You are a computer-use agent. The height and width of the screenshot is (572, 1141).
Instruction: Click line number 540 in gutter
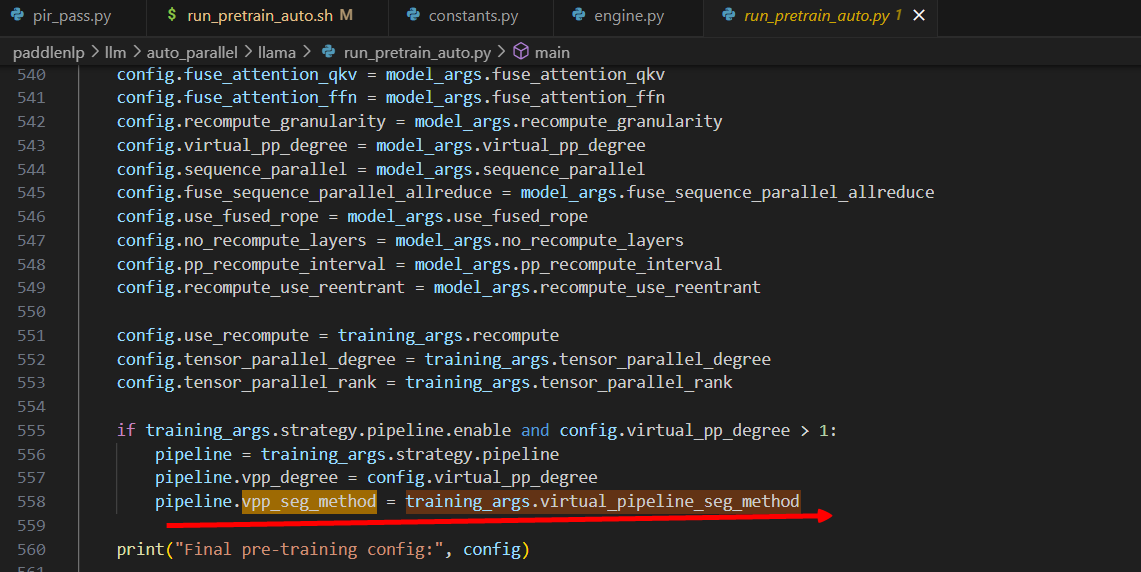tap(31, 74)
